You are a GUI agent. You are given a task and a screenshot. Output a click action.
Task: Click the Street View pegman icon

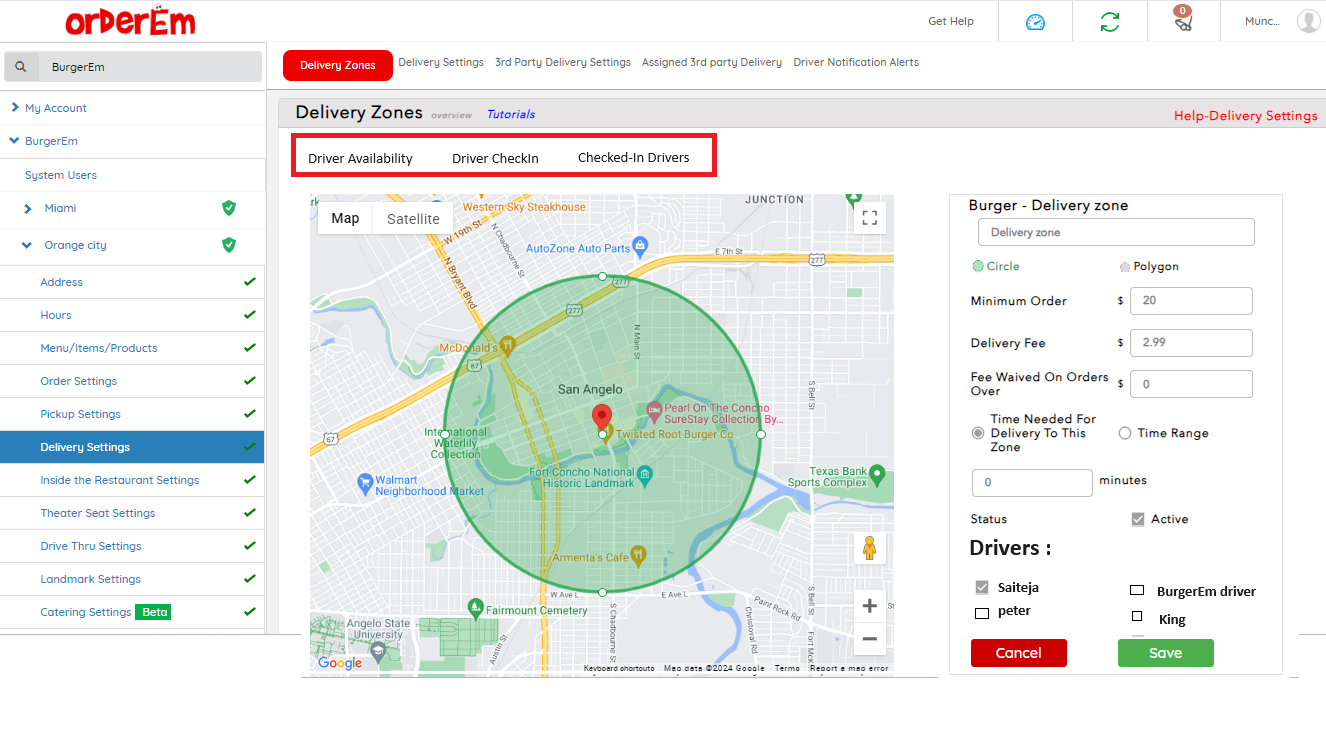tap(869, 549)
